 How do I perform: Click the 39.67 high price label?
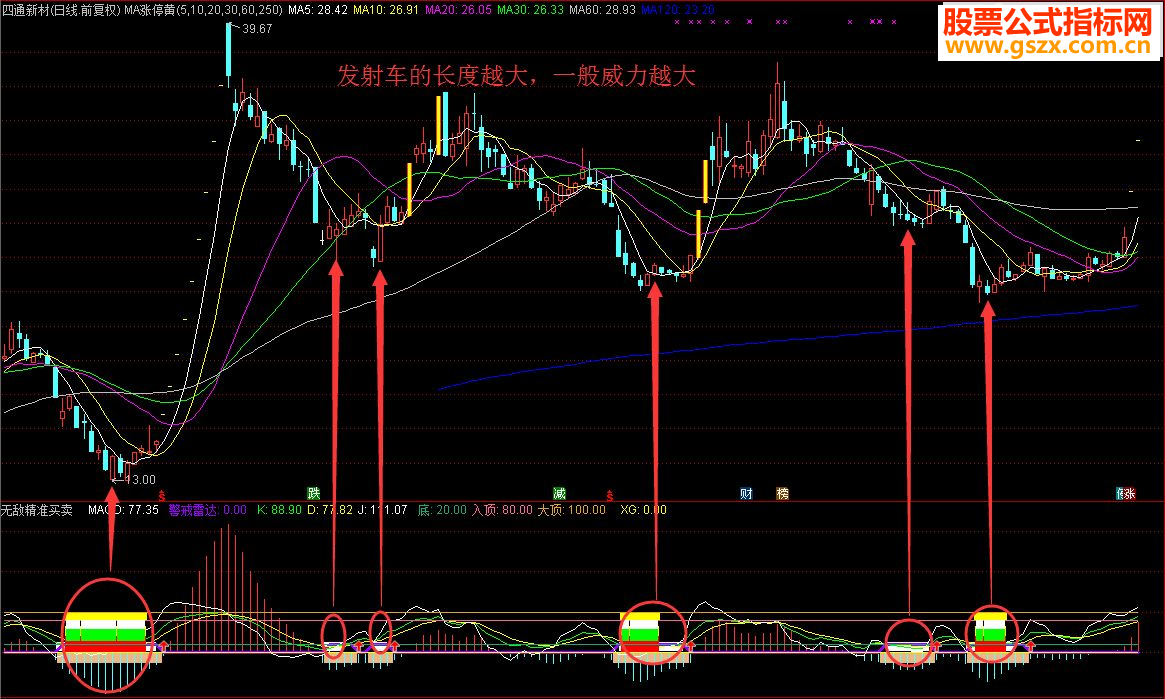pyautogui.click(x=257, y=29)
